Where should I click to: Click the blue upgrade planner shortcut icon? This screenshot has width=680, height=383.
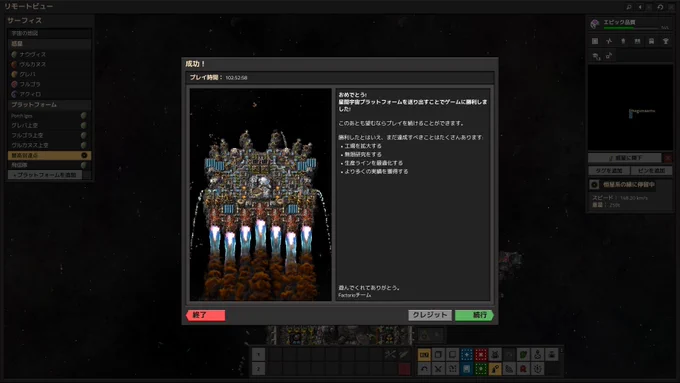point(467,355)
